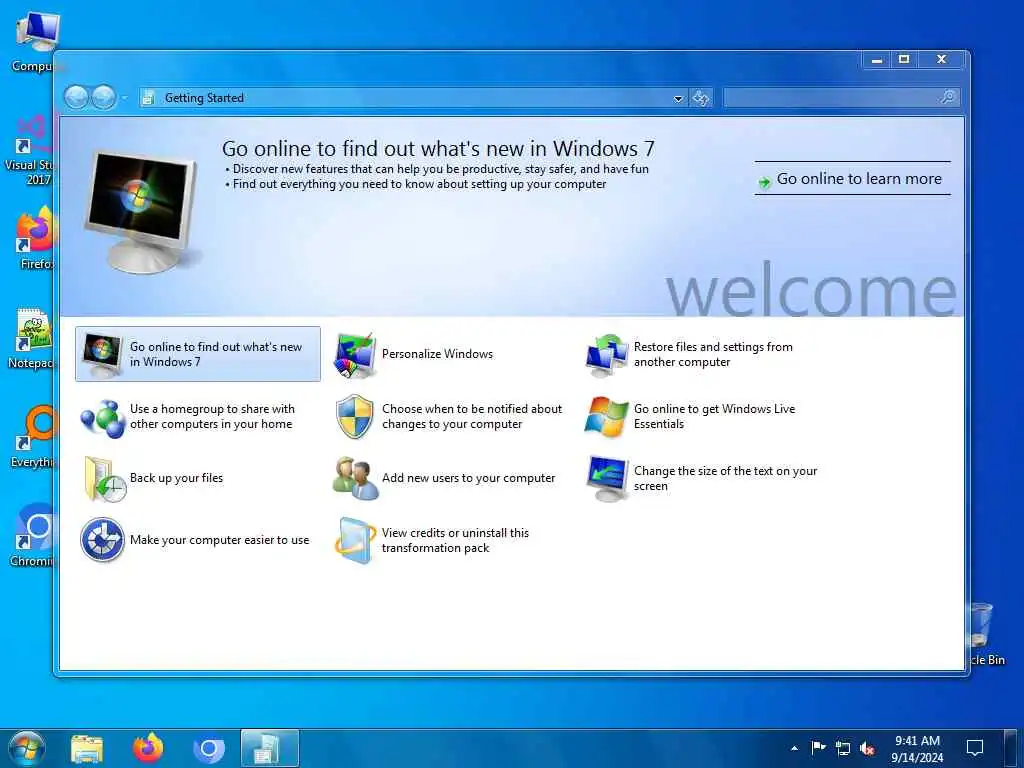Click the refresh icon beside address bar

701,98
